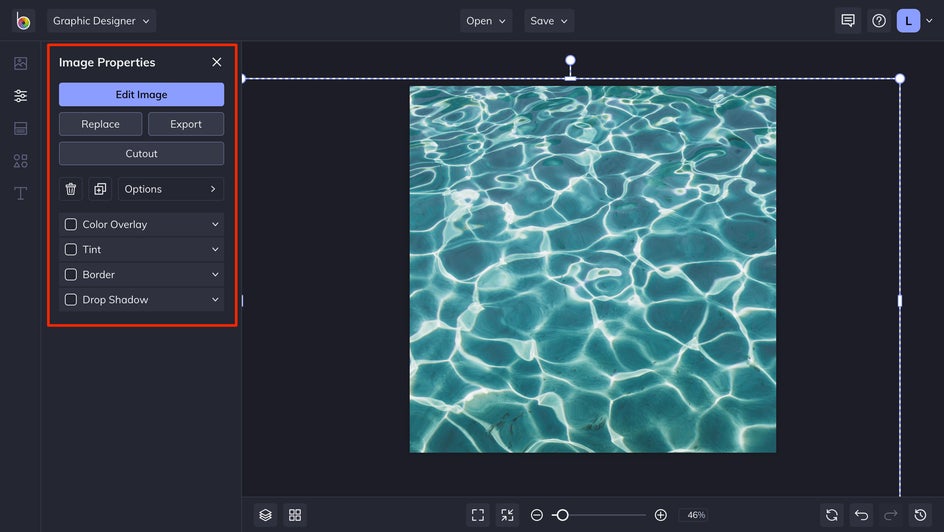Open the history clock icon
This screenshot has height=532, width=944.
coord(920,515)
